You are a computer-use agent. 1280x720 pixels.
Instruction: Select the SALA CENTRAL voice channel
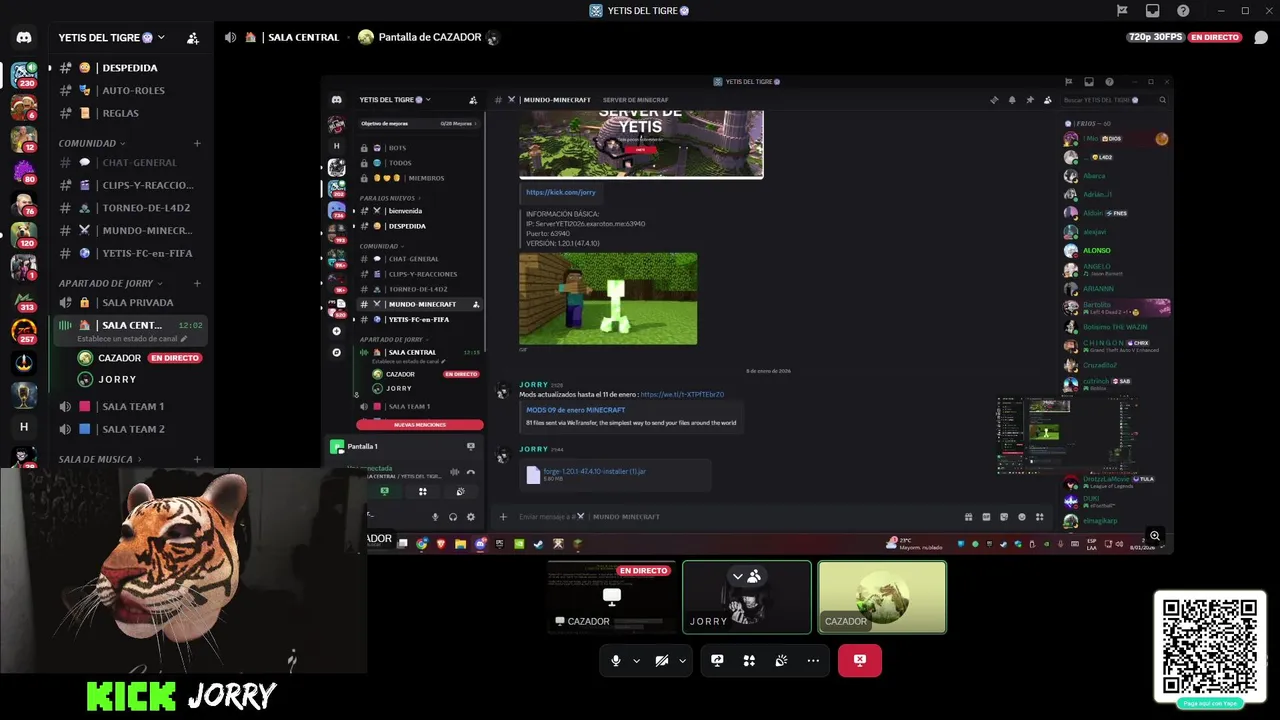point(130,325)
